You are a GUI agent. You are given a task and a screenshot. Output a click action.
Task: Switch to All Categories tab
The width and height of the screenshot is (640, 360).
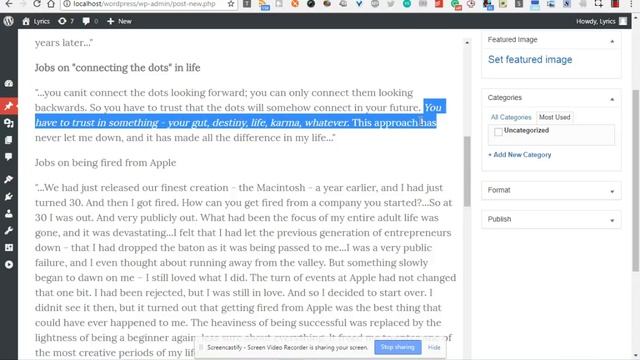511,117
